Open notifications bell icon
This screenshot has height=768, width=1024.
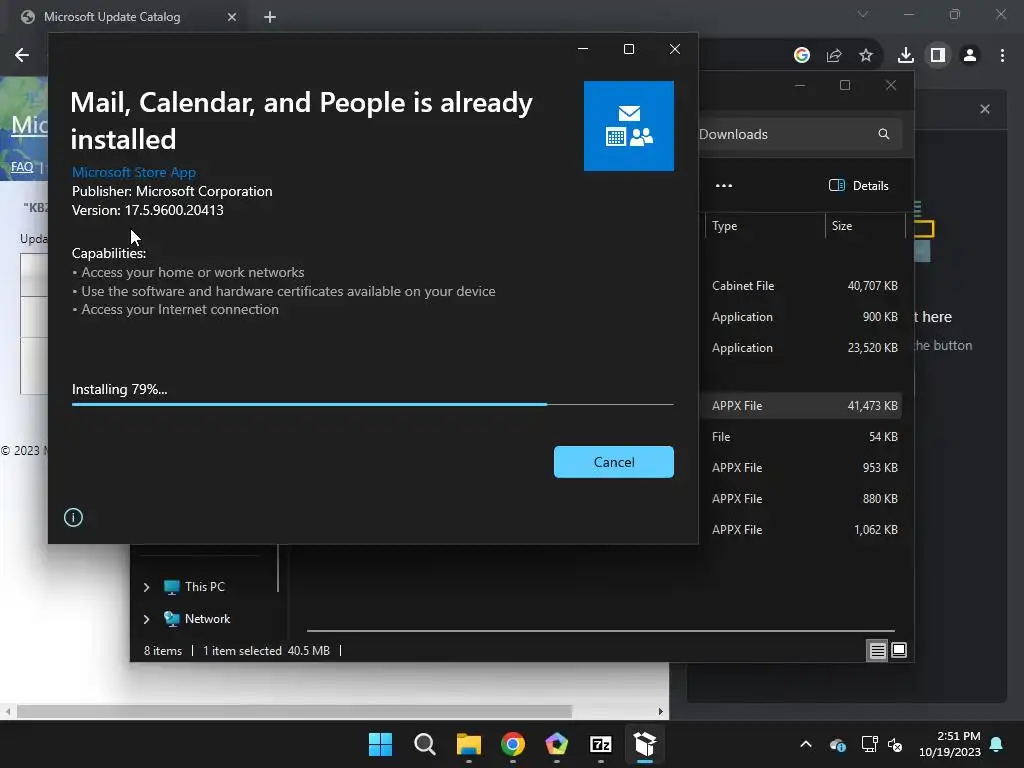point(997,744)
